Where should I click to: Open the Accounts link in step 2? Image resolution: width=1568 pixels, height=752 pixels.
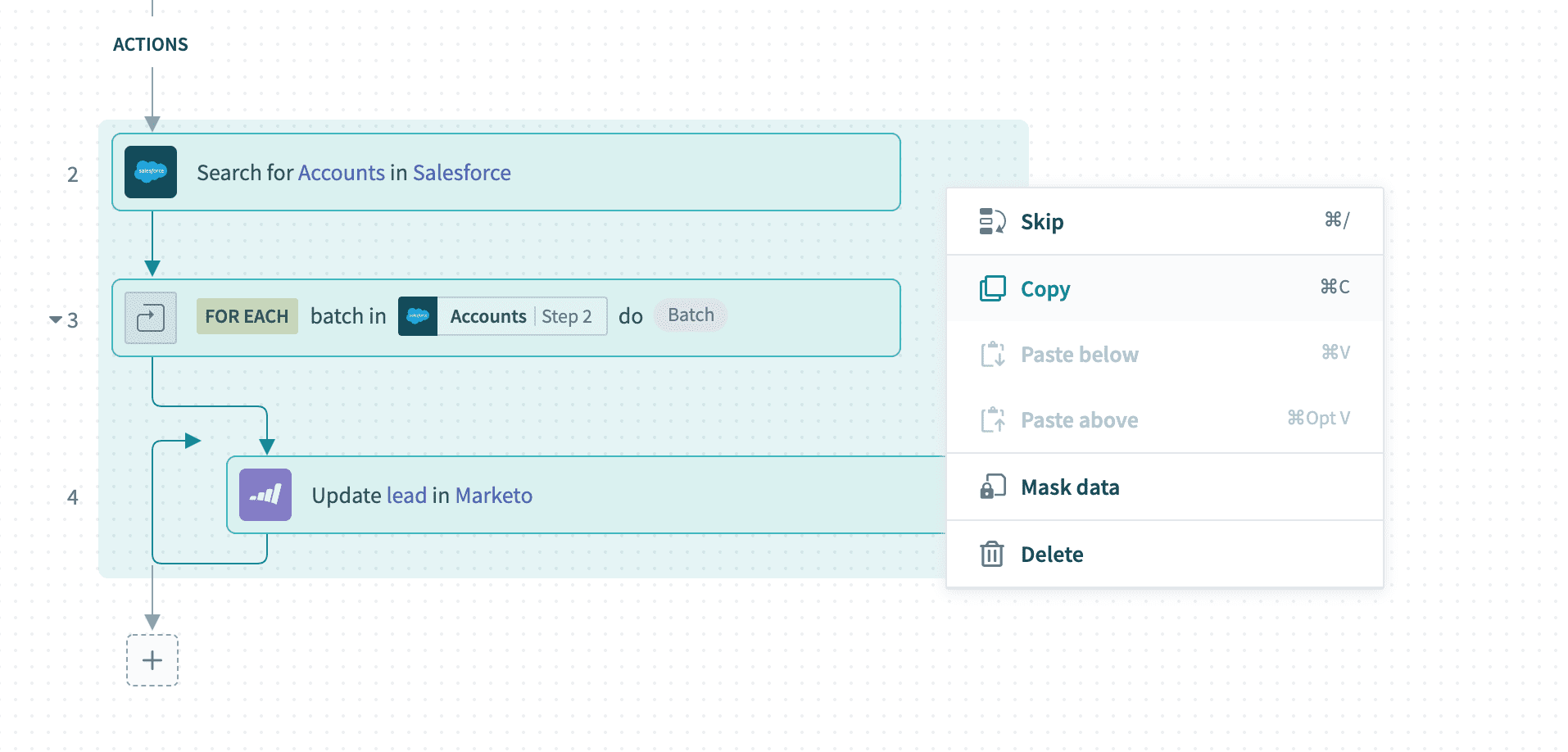coord(342,172)
